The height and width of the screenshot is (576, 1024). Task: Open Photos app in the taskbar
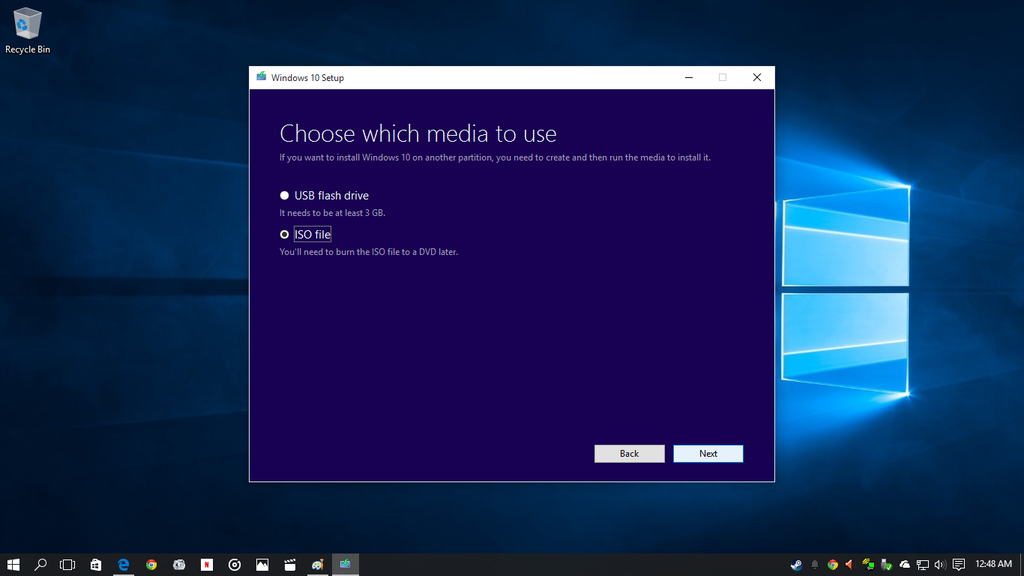click(262, 564)
